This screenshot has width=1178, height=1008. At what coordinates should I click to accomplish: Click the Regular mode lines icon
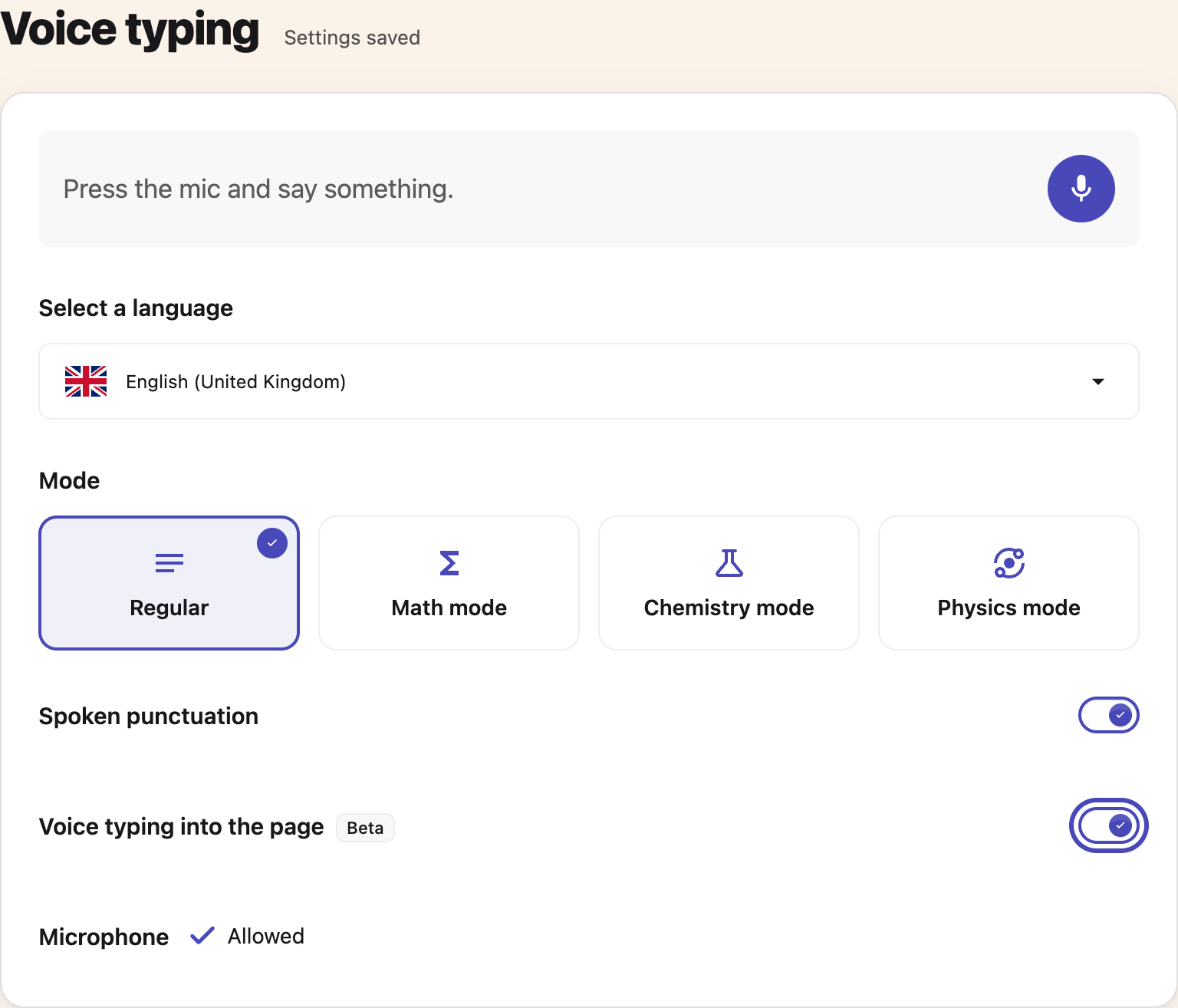(169, 563)
